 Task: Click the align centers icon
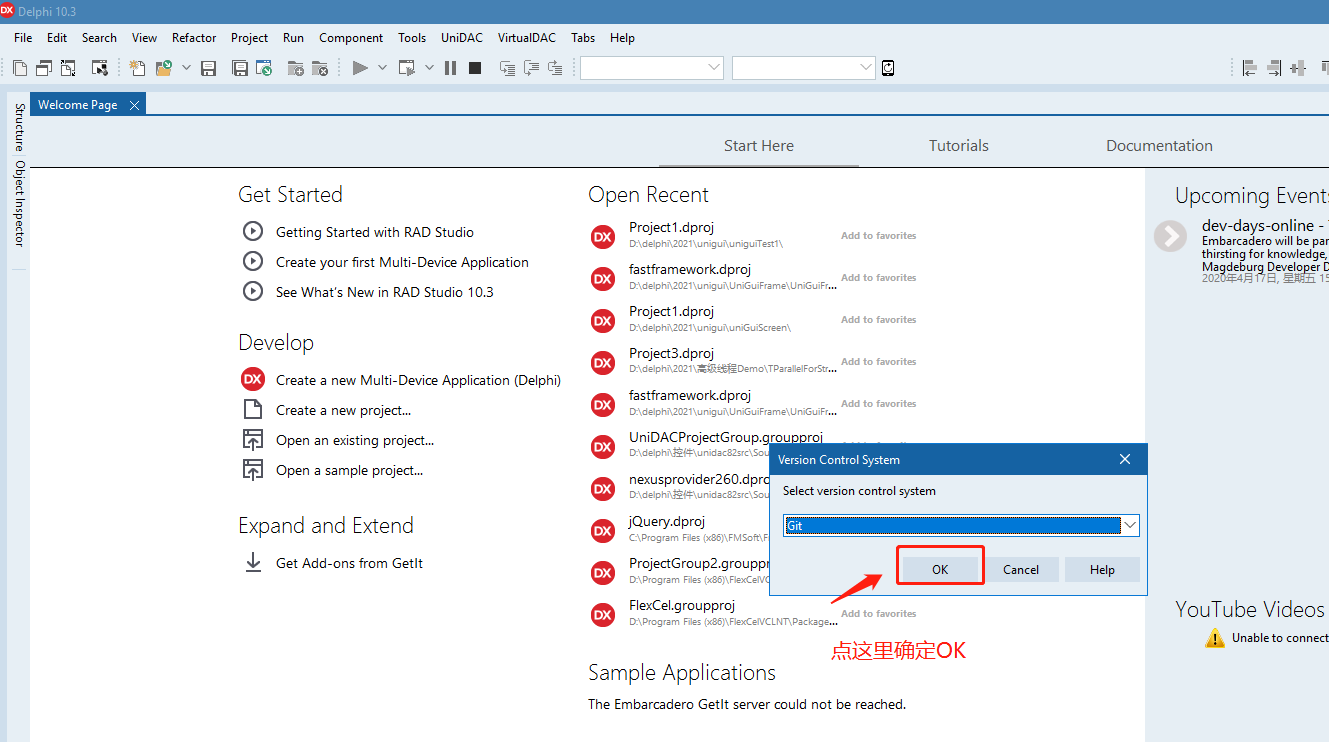tap(1298, 68)
